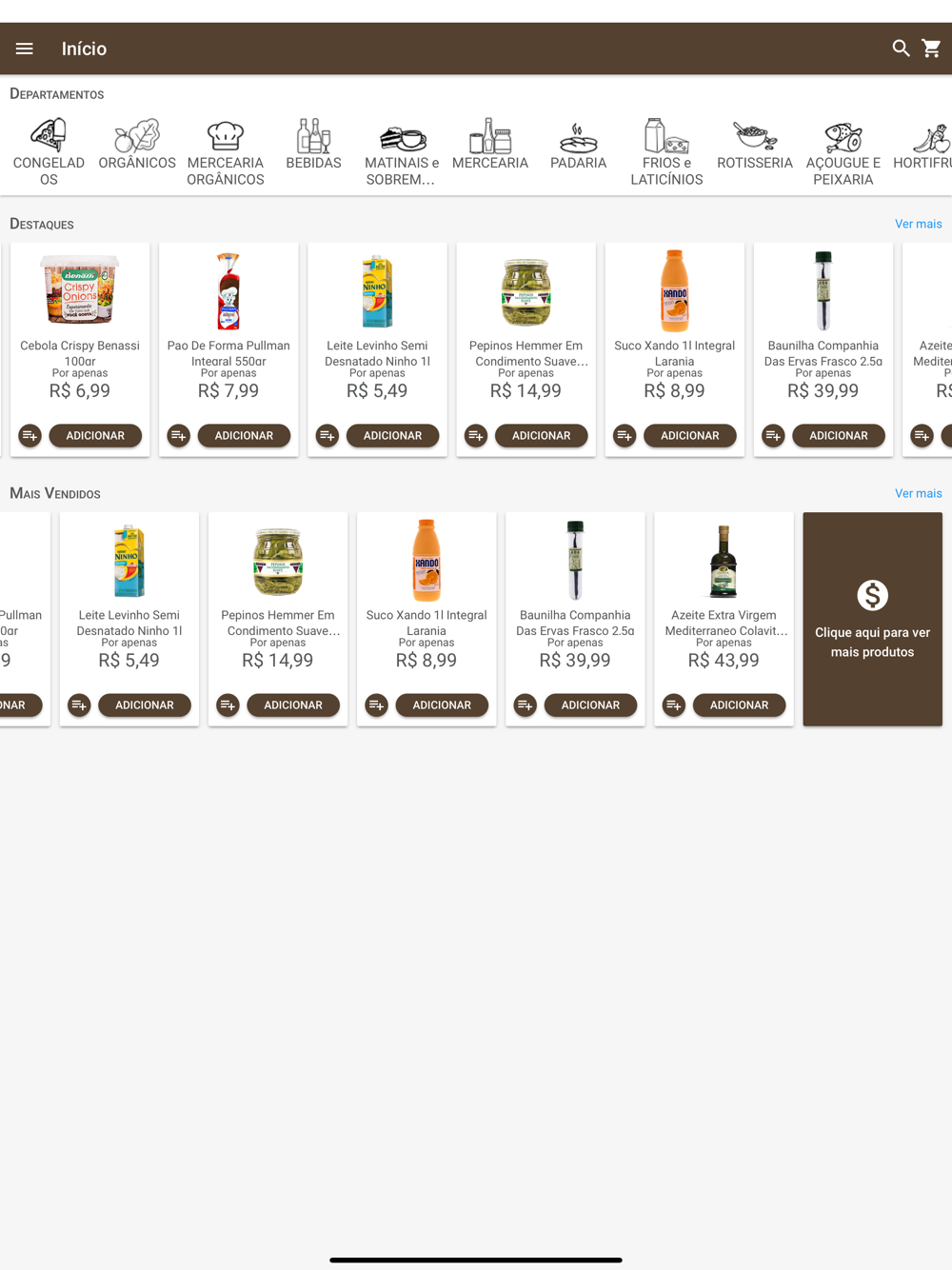
Task: Click the Início page title
Action: click(84, 49)
